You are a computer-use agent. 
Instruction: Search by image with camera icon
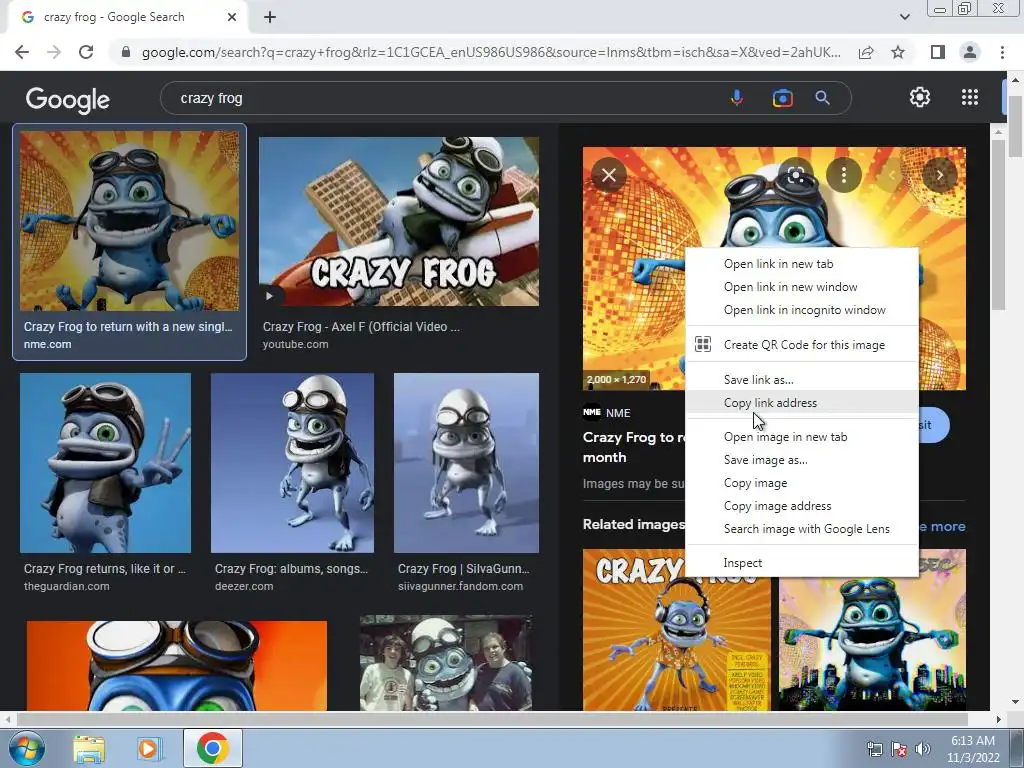(782, 98)
